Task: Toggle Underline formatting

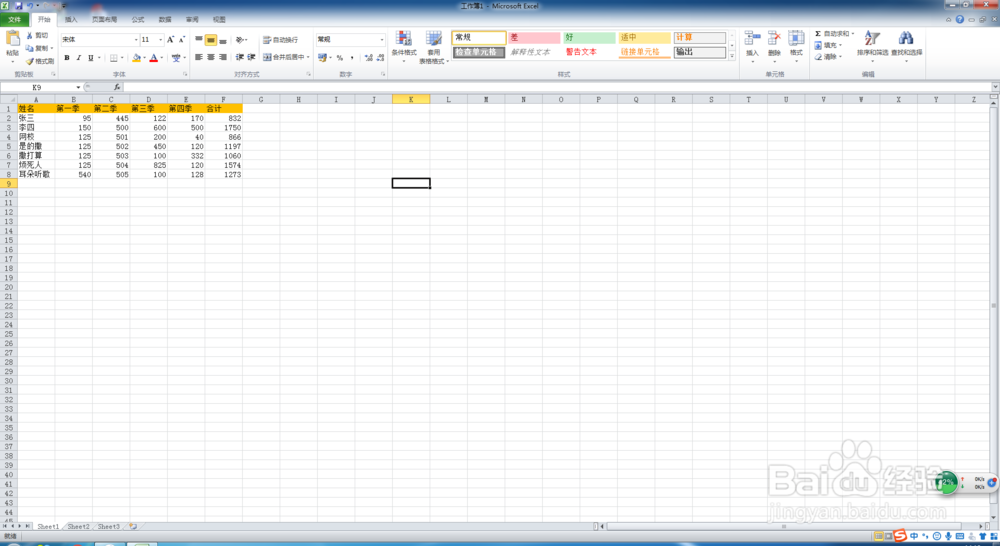Action: [x=91, y=58]
